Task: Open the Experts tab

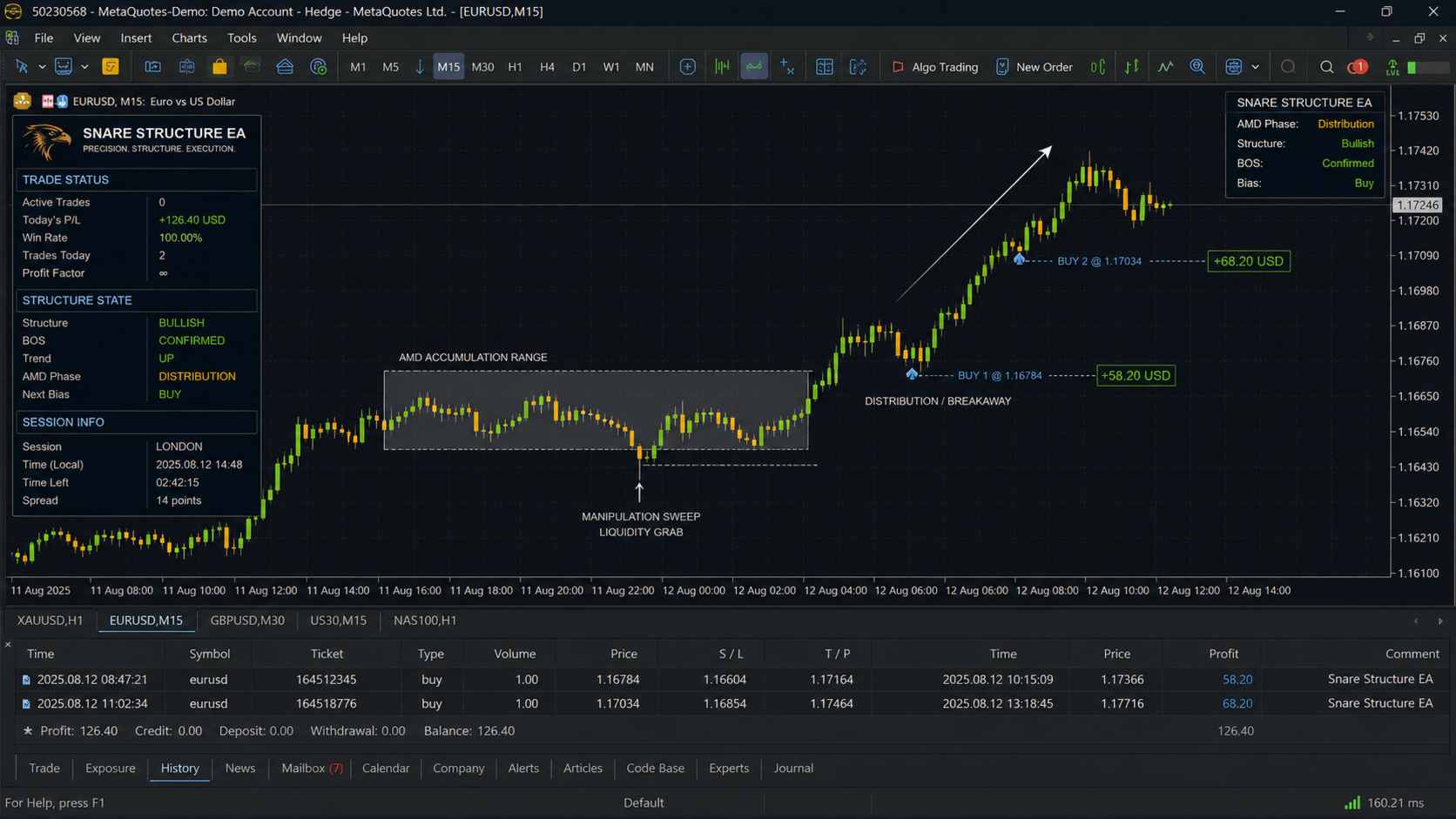Action: [729, 768]
